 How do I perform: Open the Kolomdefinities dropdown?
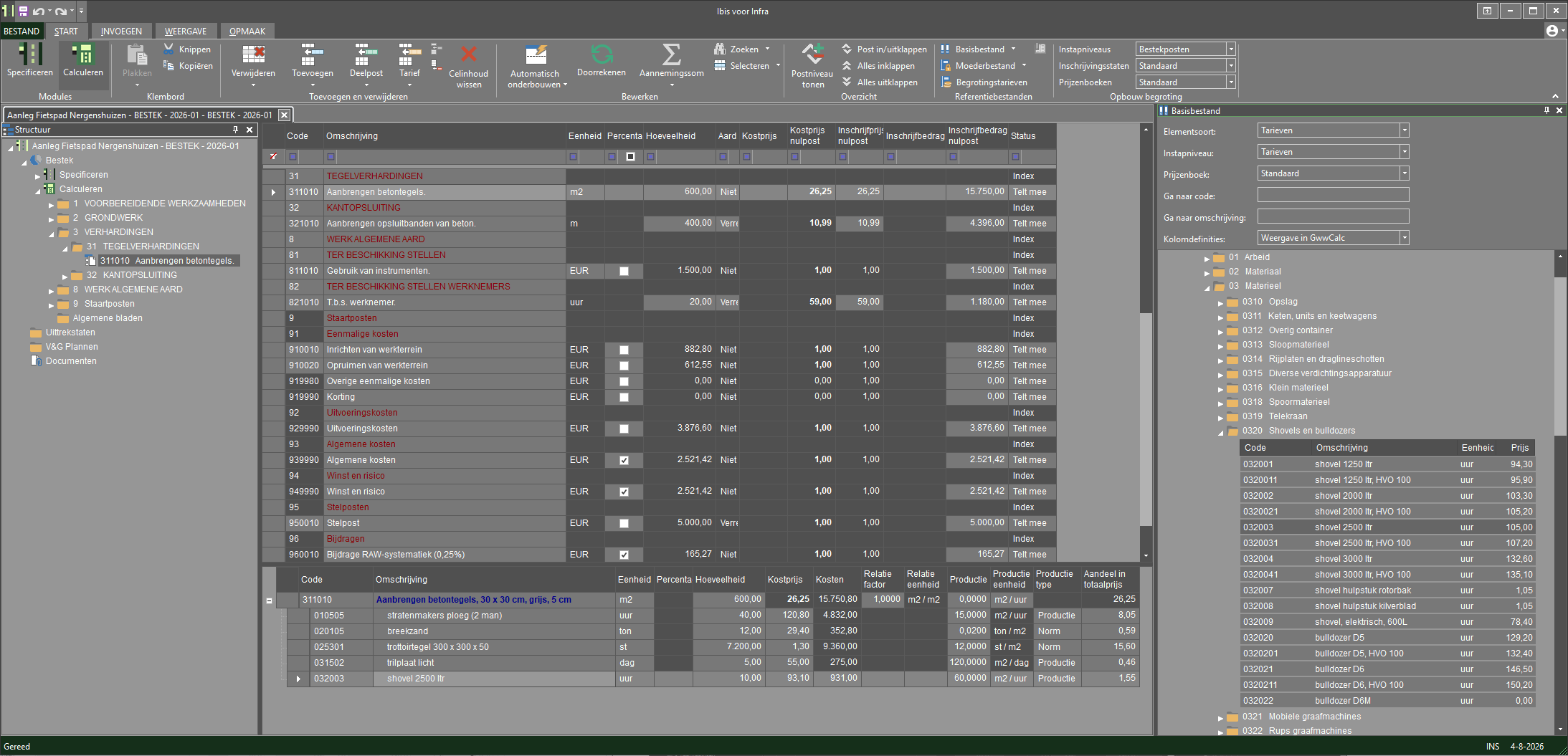tap(1405, 238)
